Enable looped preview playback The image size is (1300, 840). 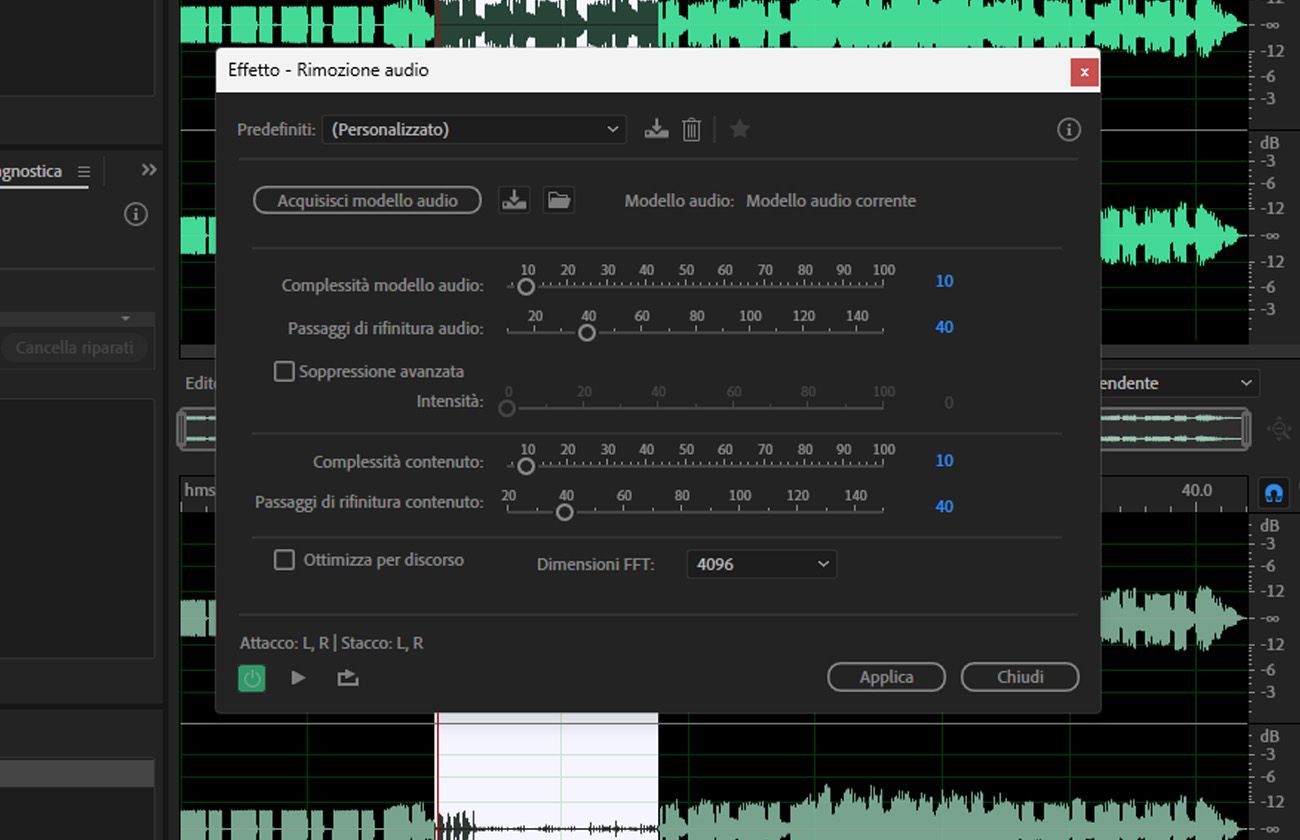pyautogui.click(x=346, y=677)
